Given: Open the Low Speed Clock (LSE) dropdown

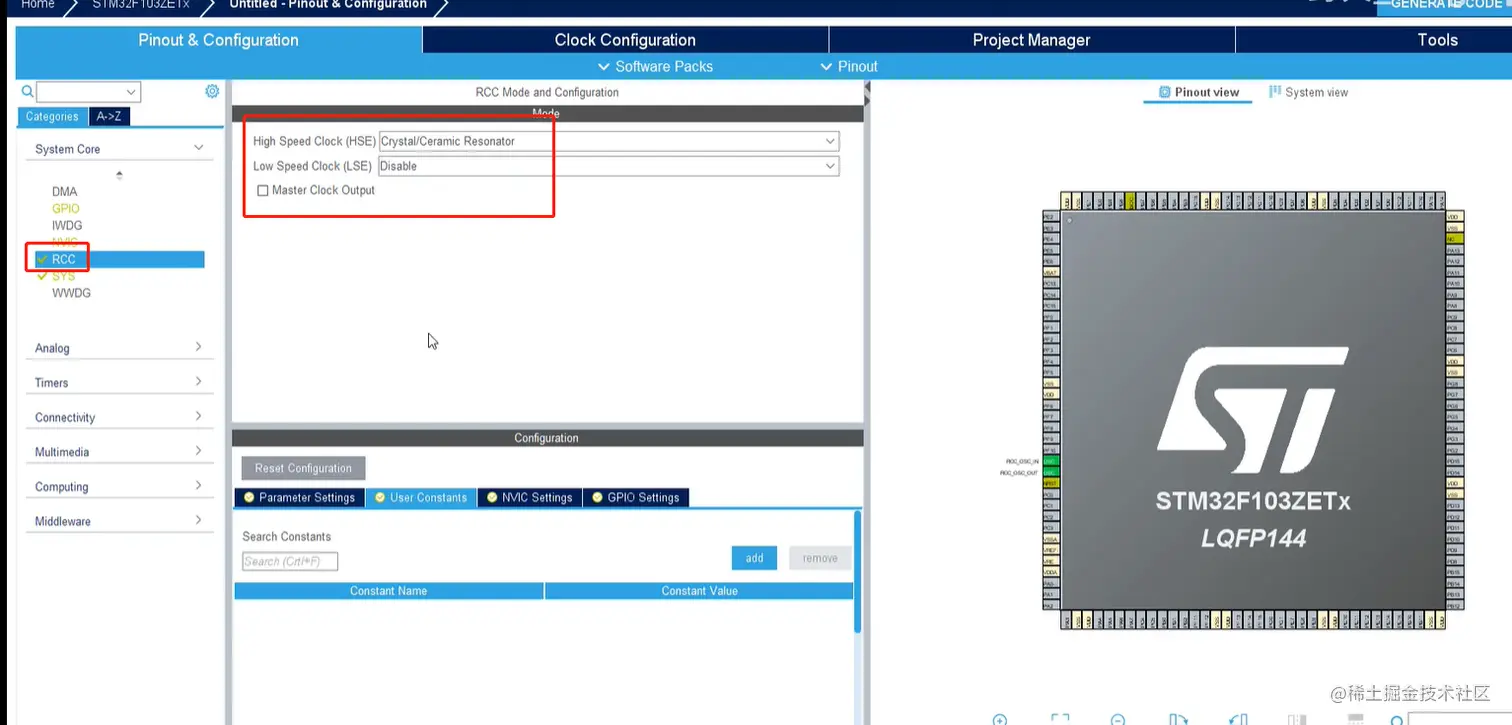Looking at the screenshot, I should 609,166.
